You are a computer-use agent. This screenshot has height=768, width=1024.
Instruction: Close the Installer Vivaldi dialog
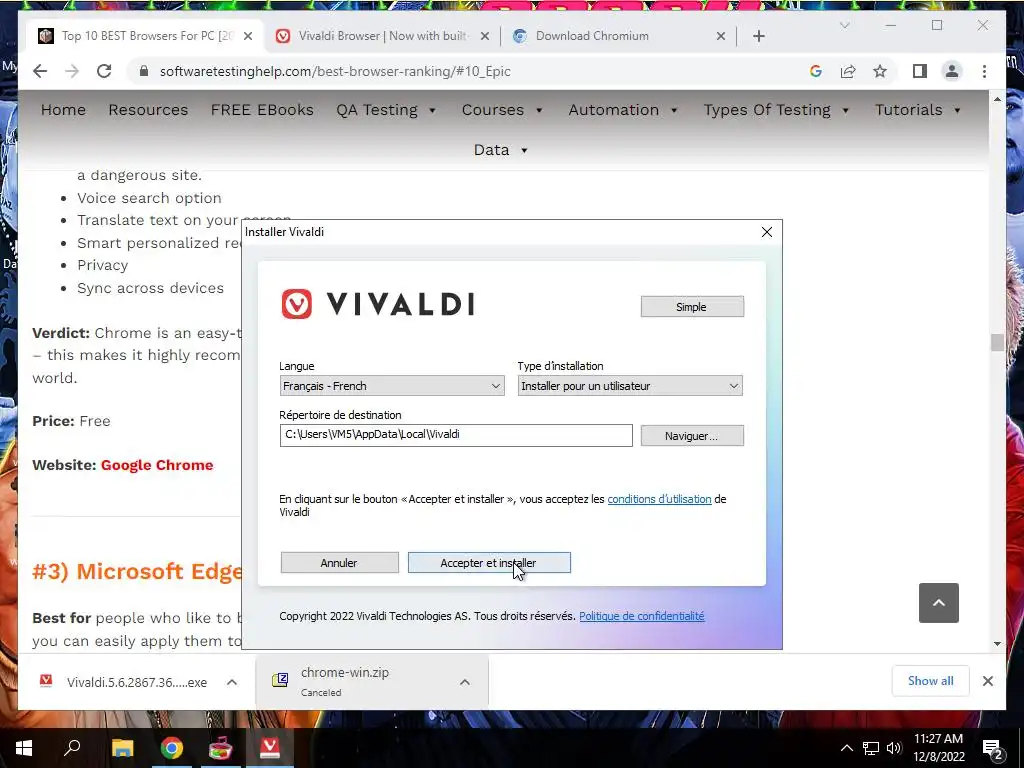click(767, 232)
